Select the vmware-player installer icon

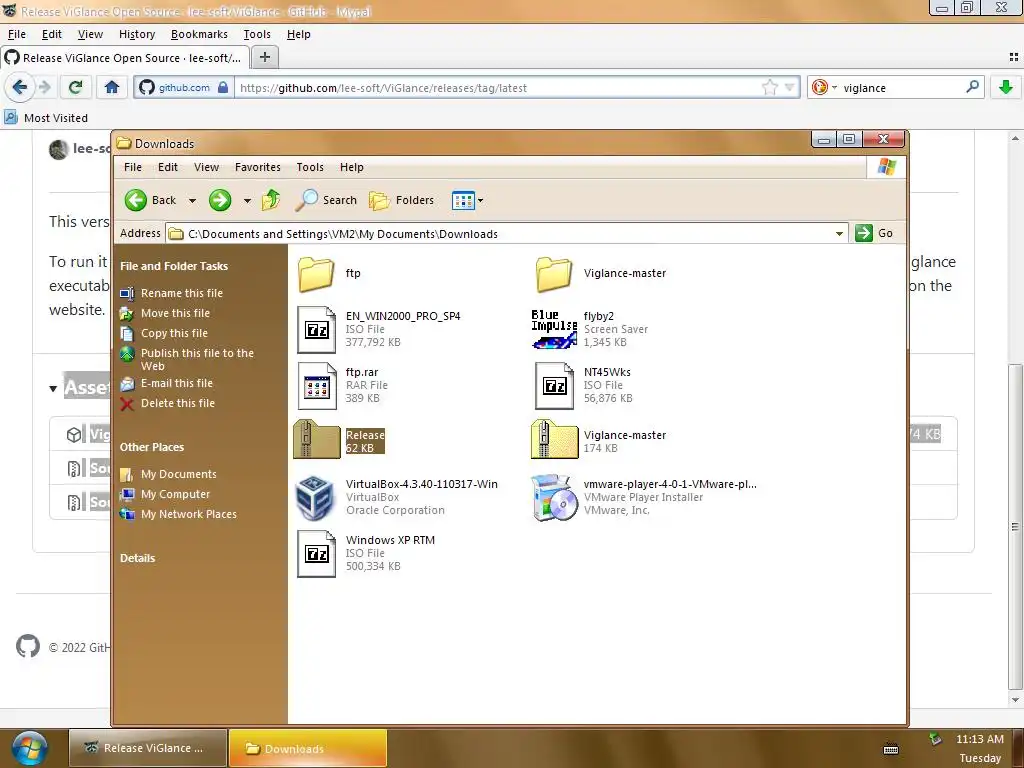[x=554, y=498]
